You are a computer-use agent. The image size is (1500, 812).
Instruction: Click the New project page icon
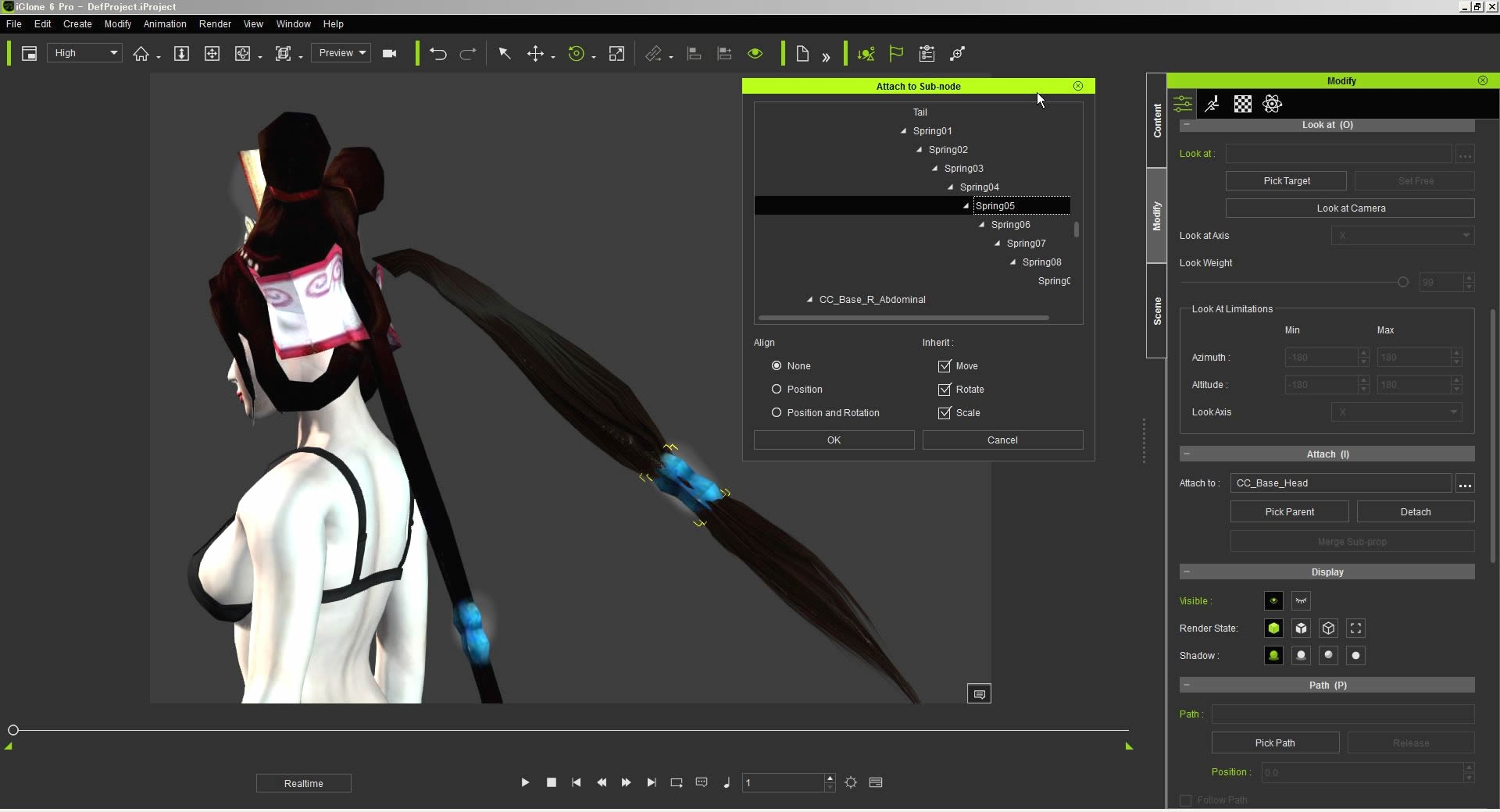[x=802, y=54]
